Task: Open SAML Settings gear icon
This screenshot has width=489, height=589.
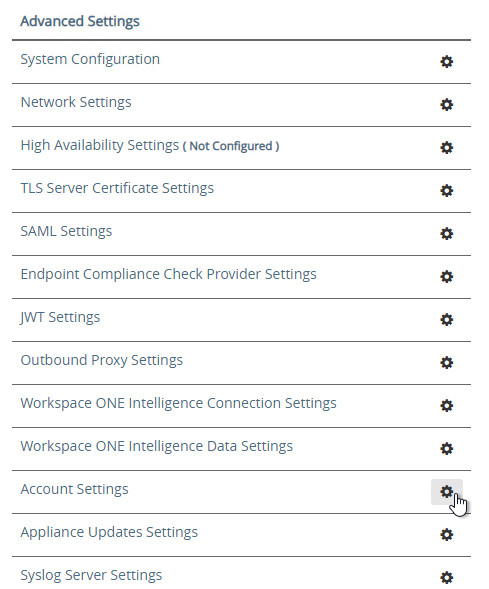Action: [x=447, y=233]
